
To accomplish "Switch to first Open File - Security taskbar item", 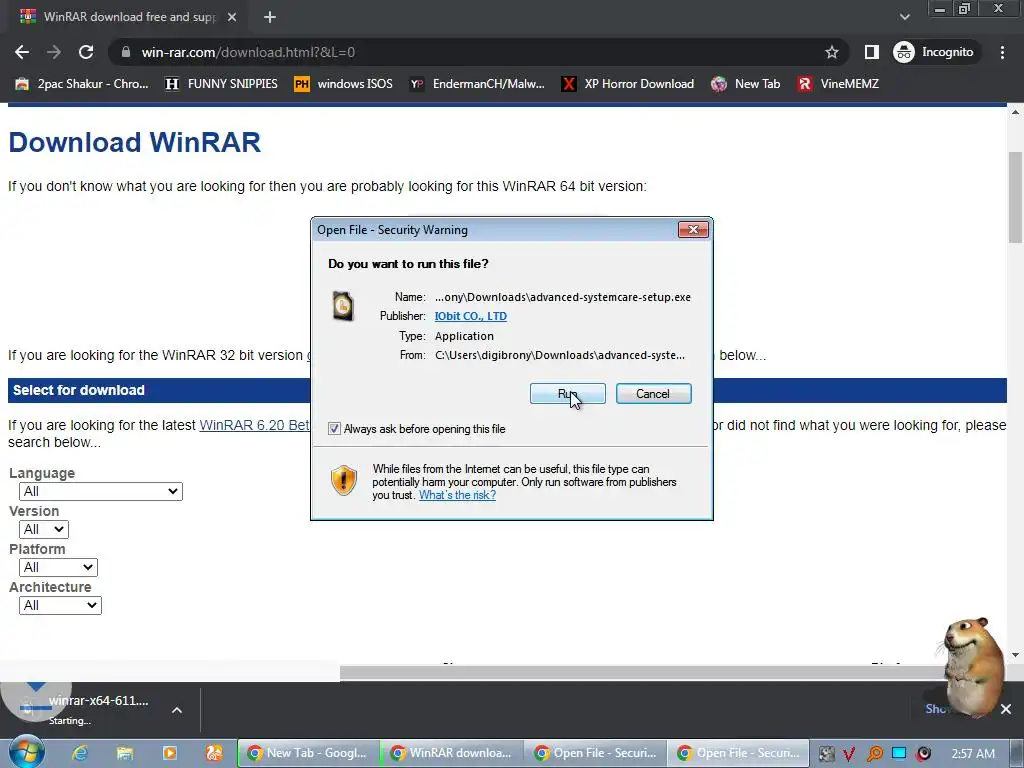I will pos(595,753).
